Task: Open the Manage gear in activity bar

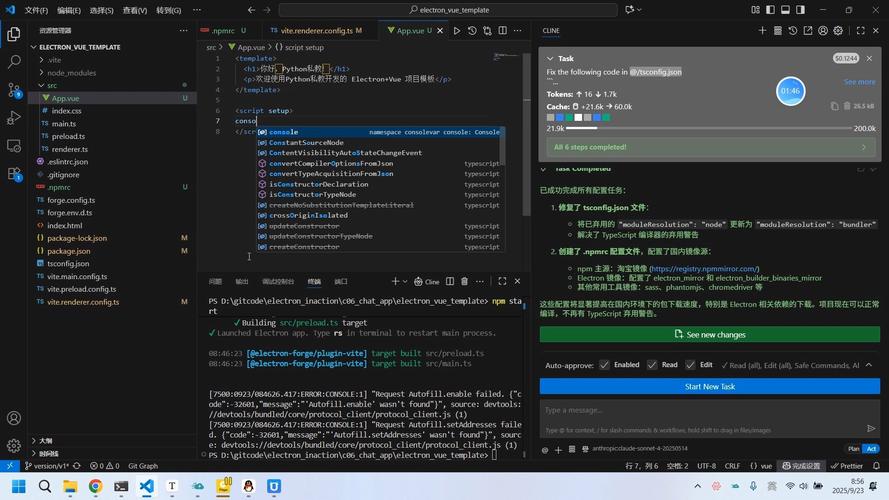Action: (x=14, y=446)
